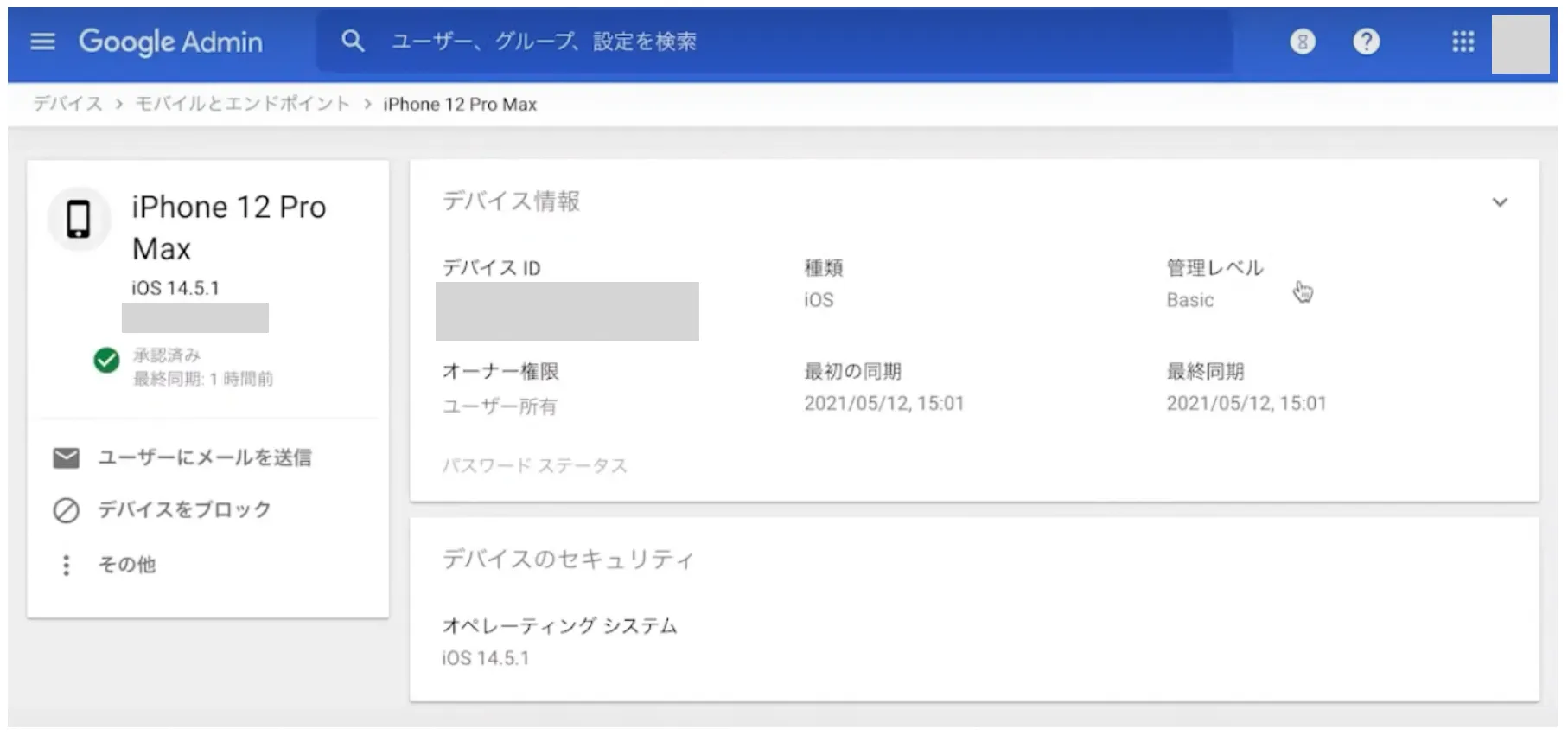This screenshot has height=742, width=1568.
Task: Open the account avatar at top right
Action: click(x=1520, y=43)
